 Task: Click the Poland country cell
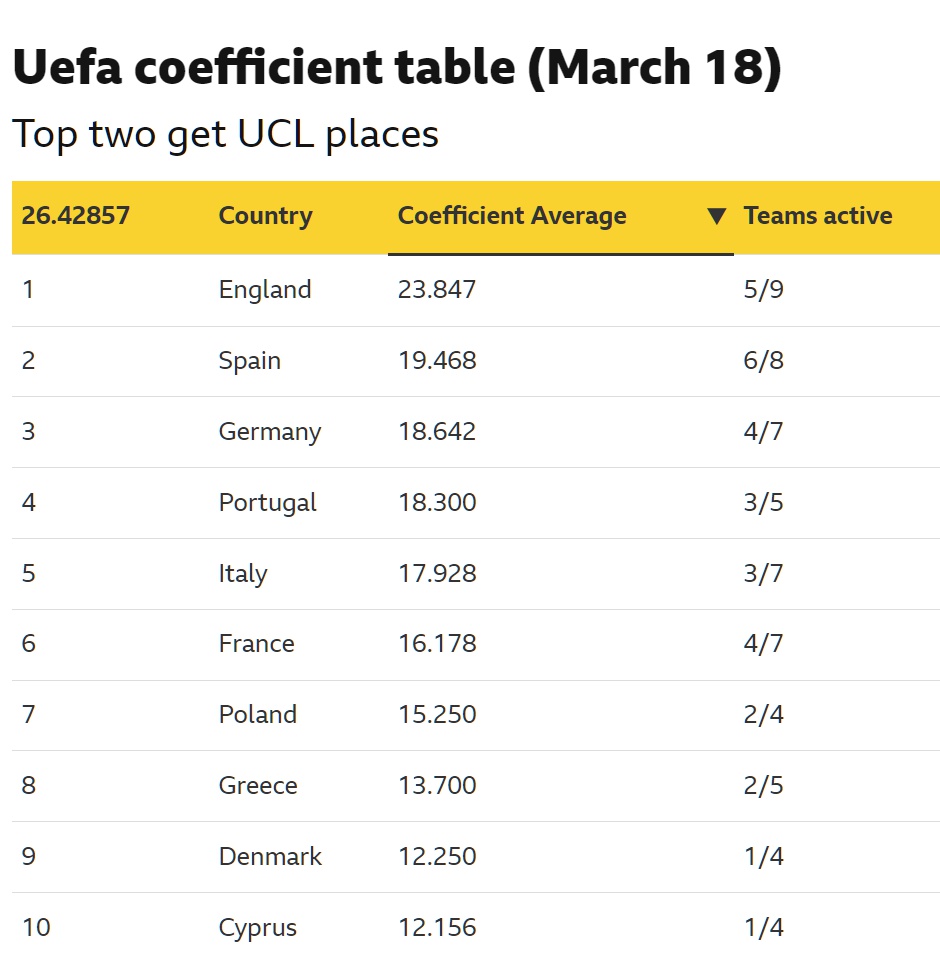258,715
